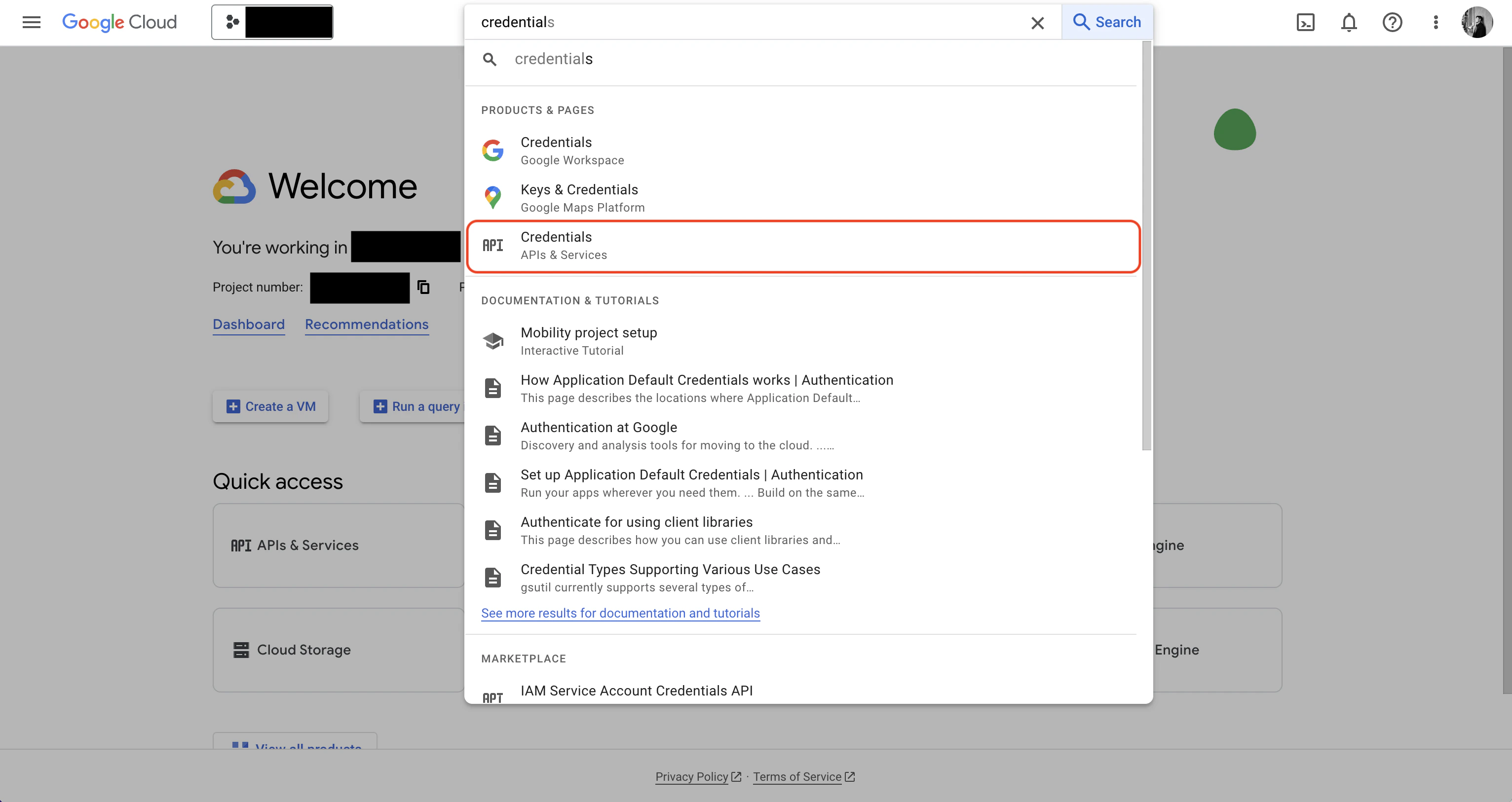The image size is (1512, 802).
Task: Open the project selector dropdown
Action: click(272, 22)
